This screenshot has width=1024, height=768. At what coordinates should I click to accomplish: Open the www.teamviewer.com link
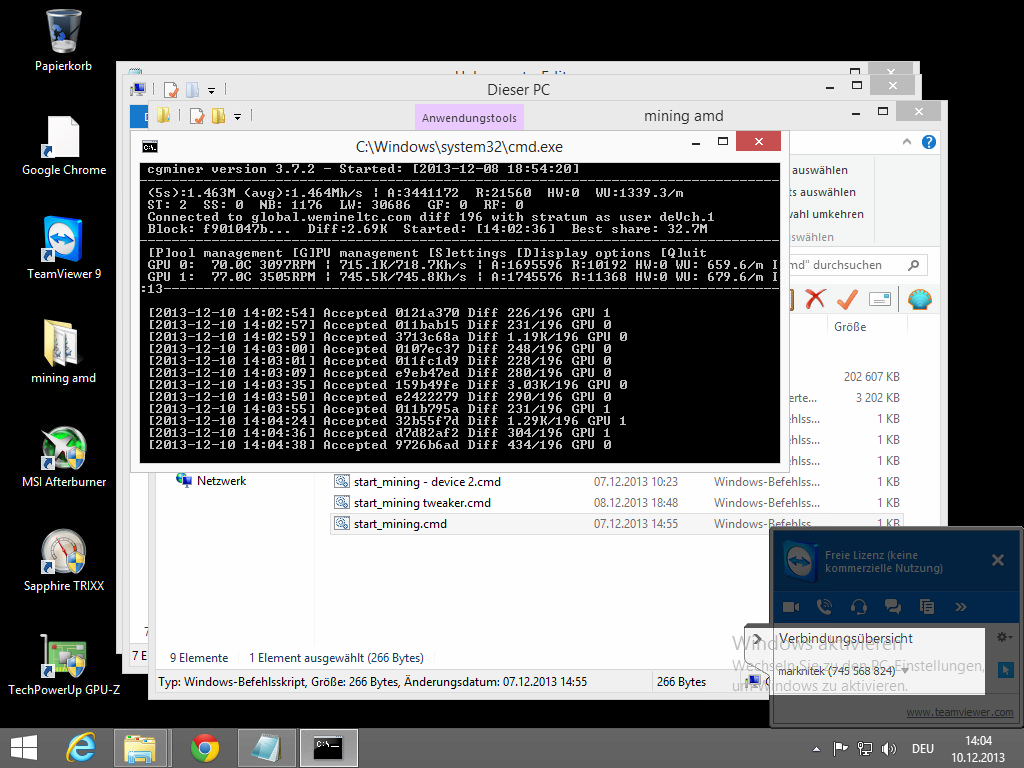[x=959, y=713]
